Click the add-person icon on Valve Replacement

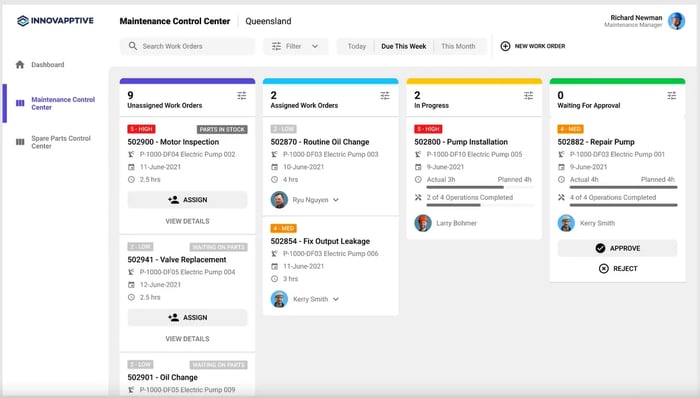point(173,317)
